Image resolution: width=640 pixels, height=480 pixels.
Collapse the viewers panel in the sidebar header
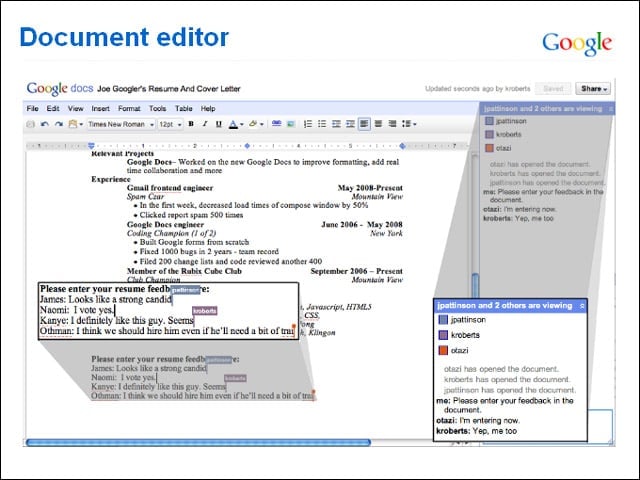pyautogui.click(x=611, y=109)
